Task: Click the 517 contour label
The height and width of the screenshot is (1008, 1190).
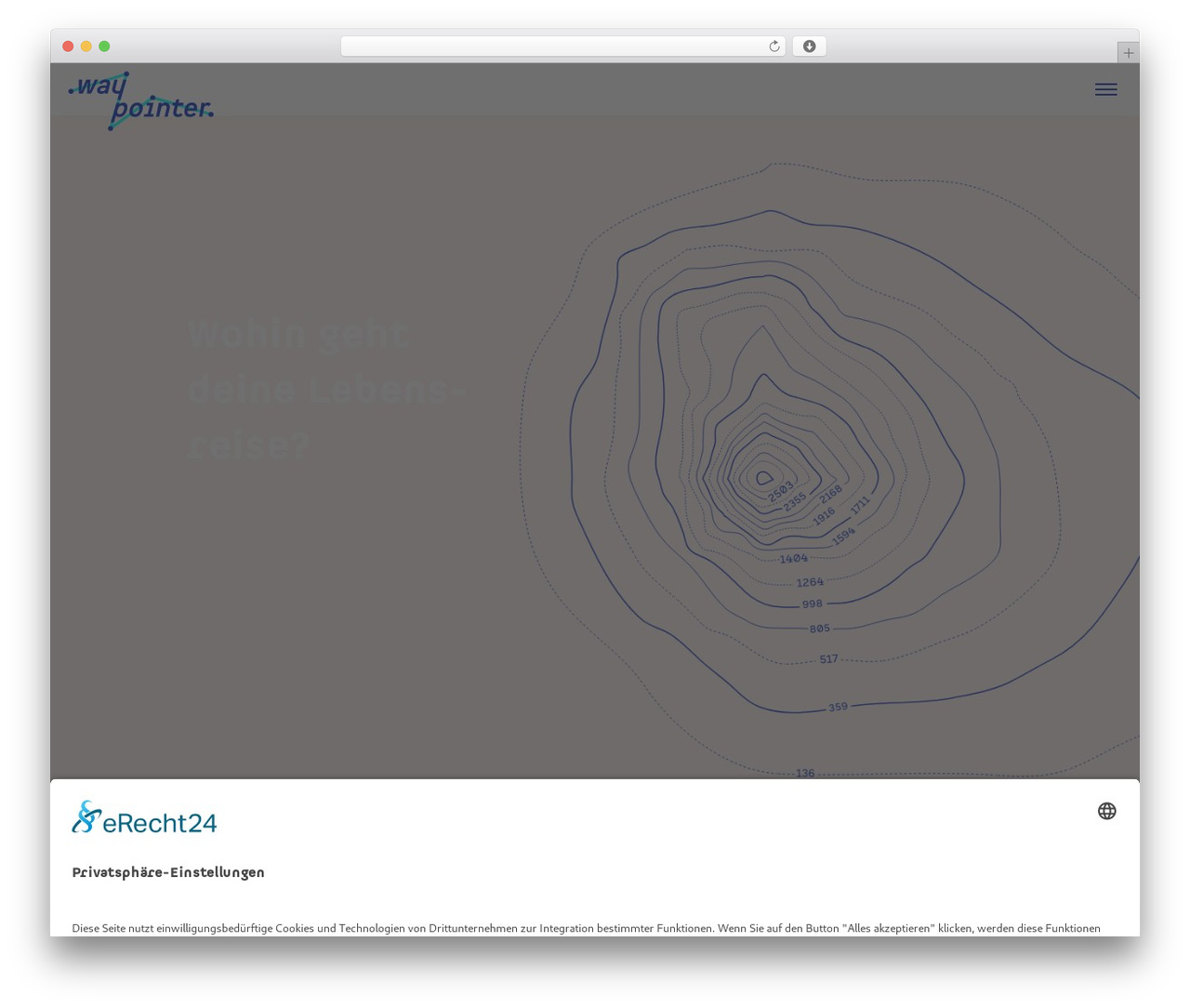Action: point(828,659)
